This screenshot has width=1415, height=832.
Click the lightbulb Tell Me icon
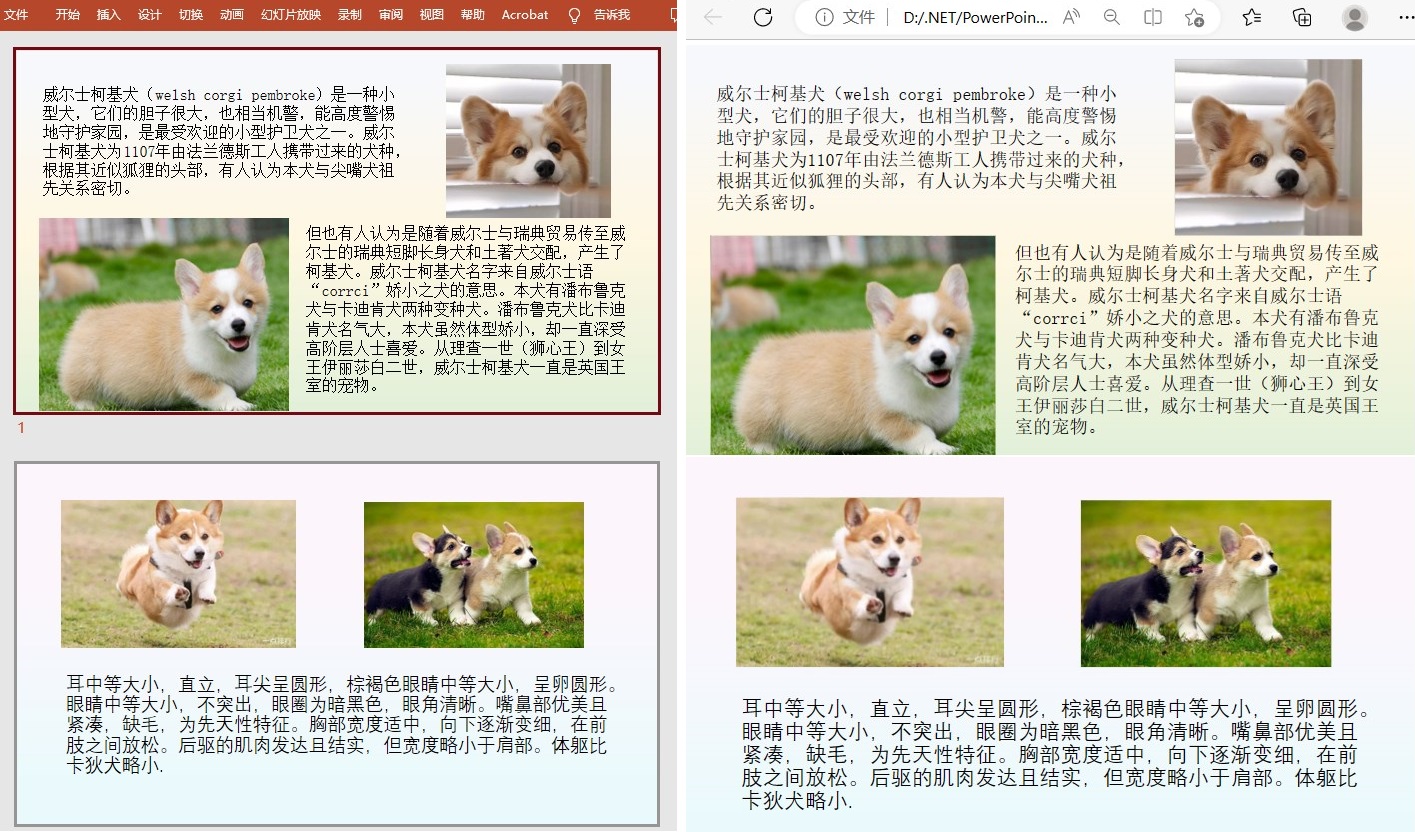(574, 16)
